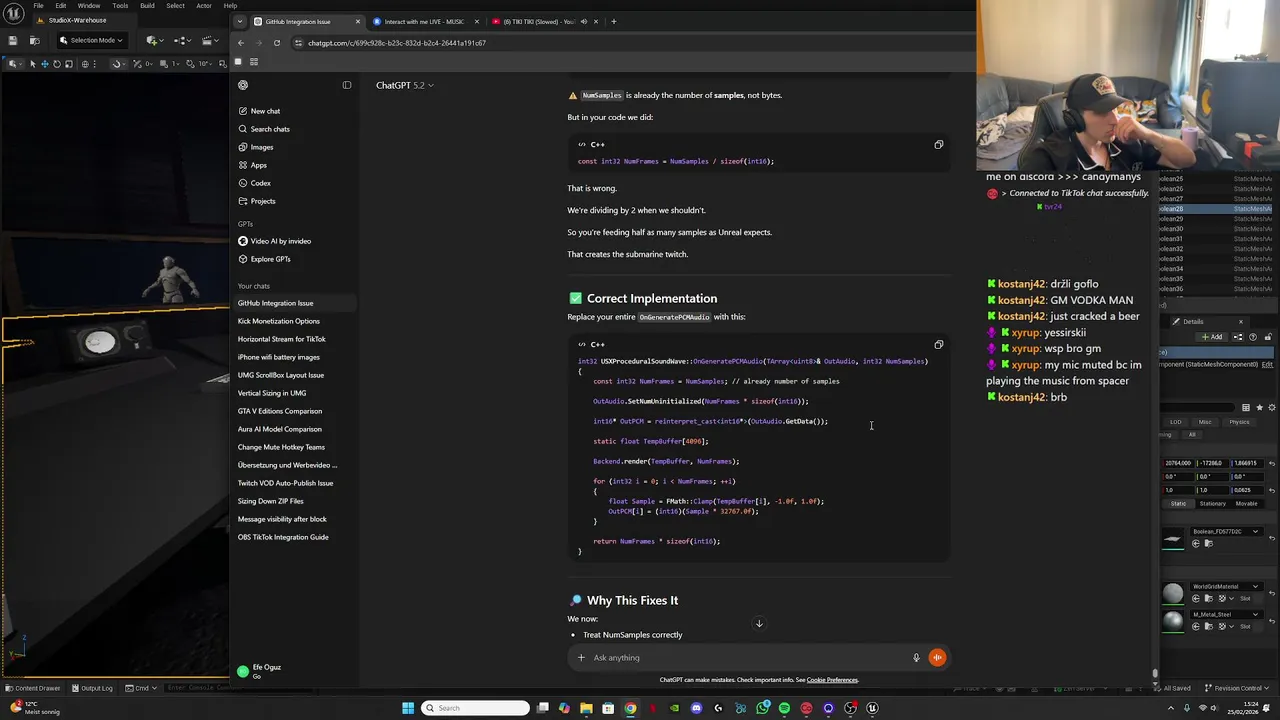Image resolution: width=1280 pixels, height=720 pixels.
Task: Open ChatGPT home logo icon
Action: point(243,85)
